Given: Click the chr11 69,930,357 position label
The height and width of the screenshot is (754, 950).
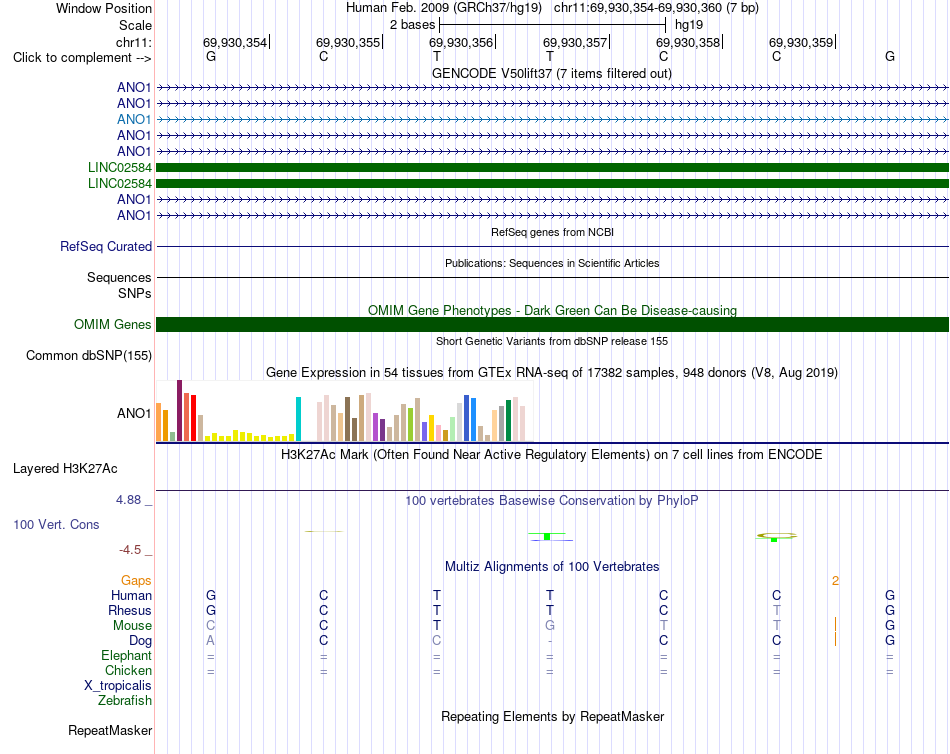Looking at the screenshot, I should click(575, 42).
